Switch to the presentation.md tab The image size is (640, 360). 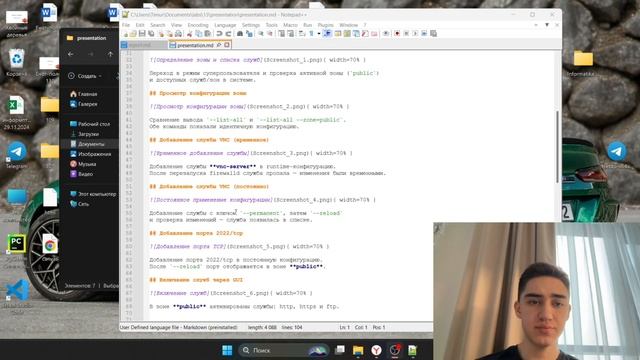click(196, 45)
